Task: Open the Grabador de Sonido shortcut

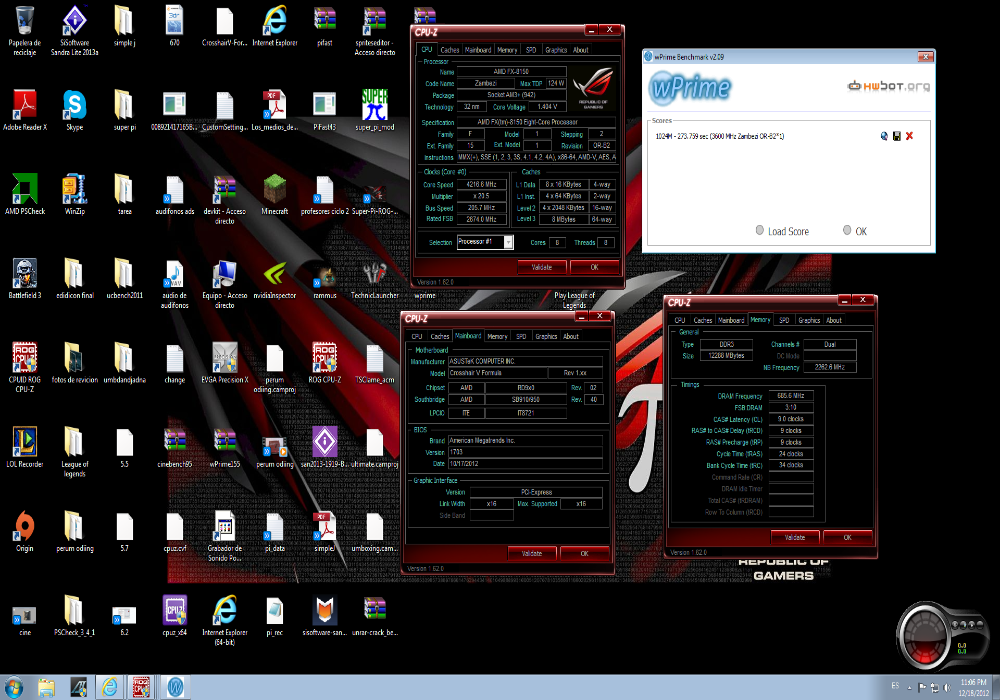Action: point(224,536)
